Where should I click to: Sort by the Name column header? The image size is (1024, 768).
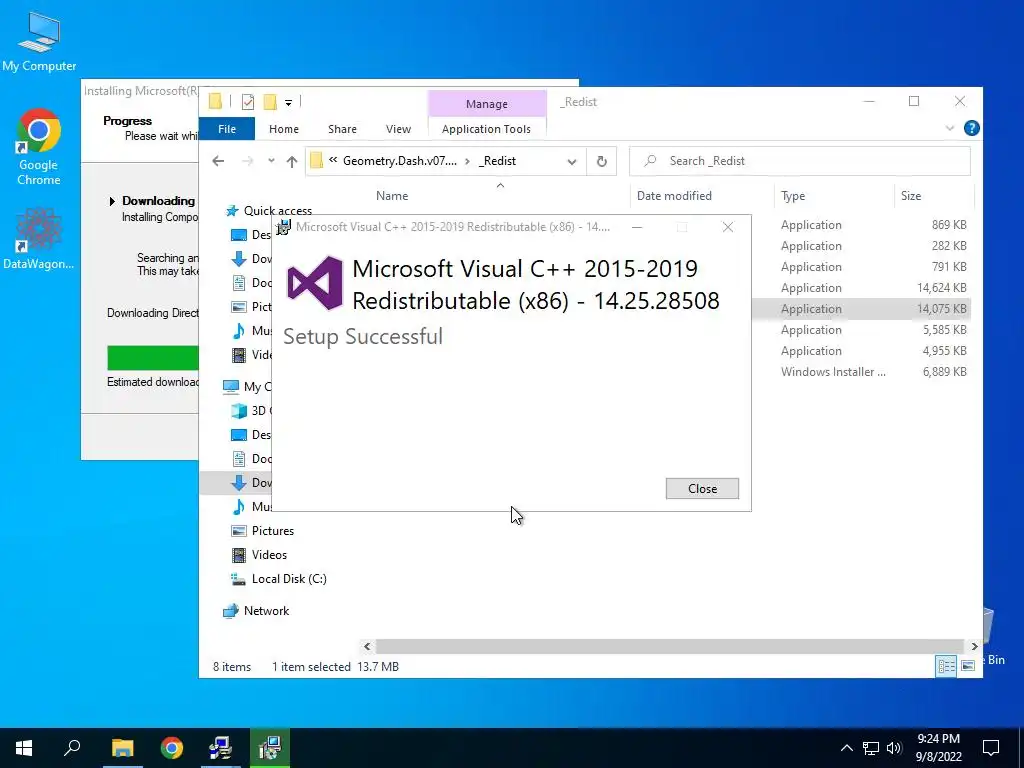click(392, 195)
